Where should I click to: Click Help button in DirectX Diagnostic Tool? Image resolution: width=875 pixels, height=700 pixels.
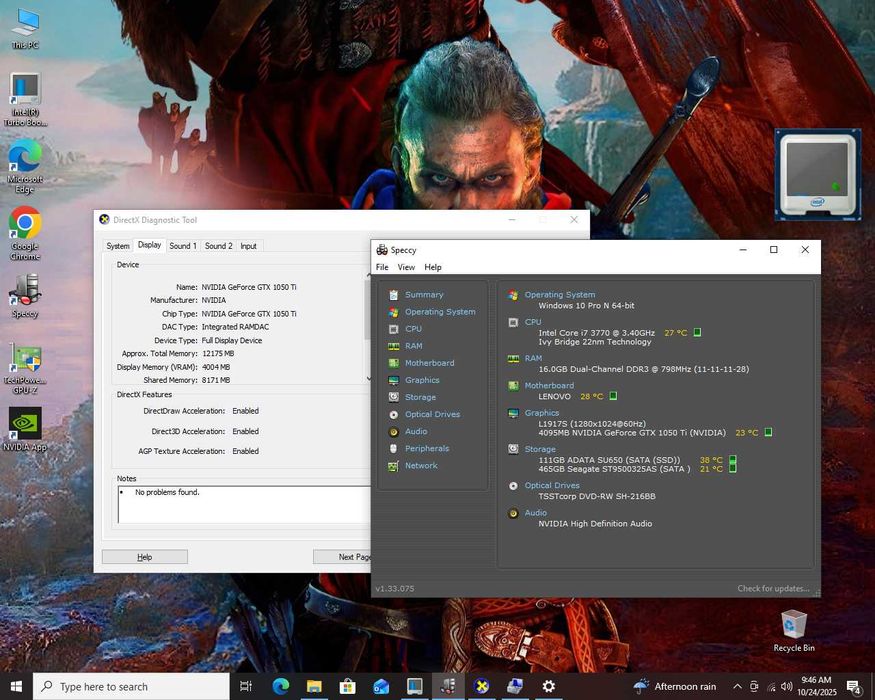click(145, 557)
